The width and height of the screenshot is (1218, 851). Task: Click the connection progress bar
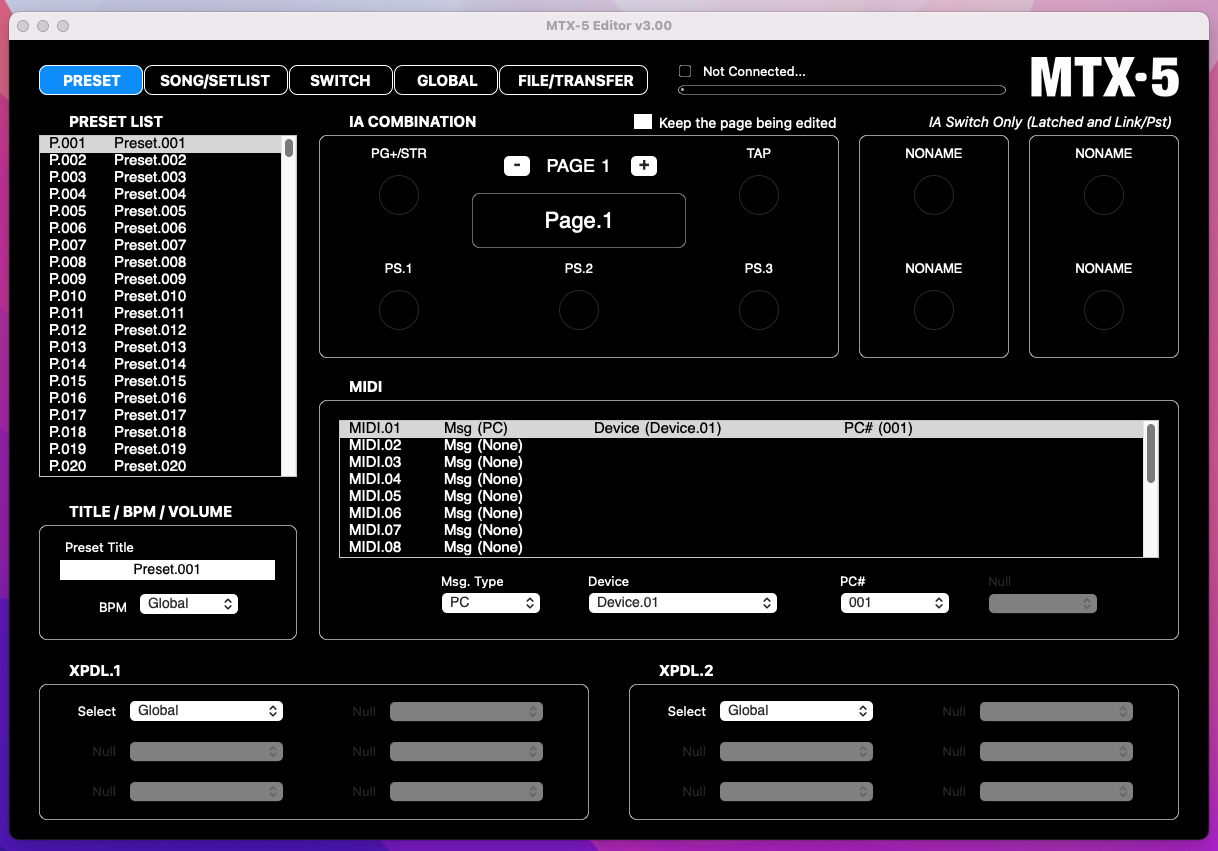coord(842,90)
